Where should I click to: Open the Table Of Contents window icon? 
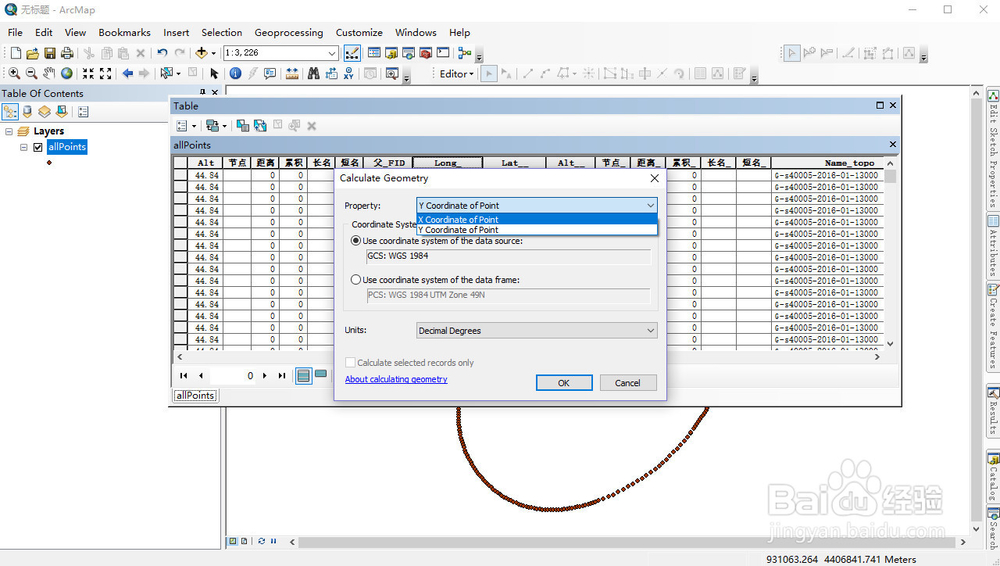click(x=374, y=53)
